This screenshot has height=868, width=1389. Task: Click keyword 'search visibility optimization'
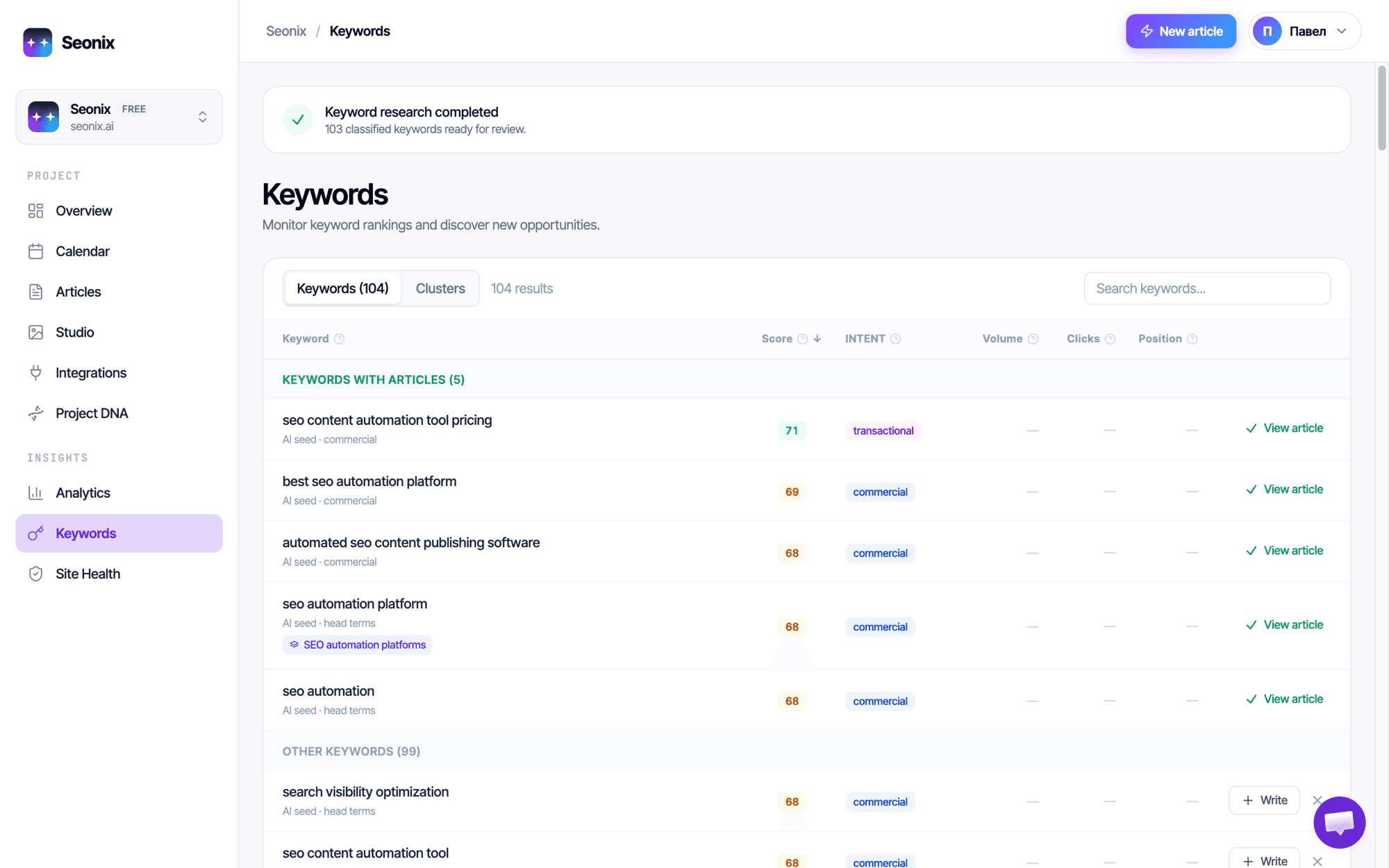pyautogui.click(x=365, y=792)
